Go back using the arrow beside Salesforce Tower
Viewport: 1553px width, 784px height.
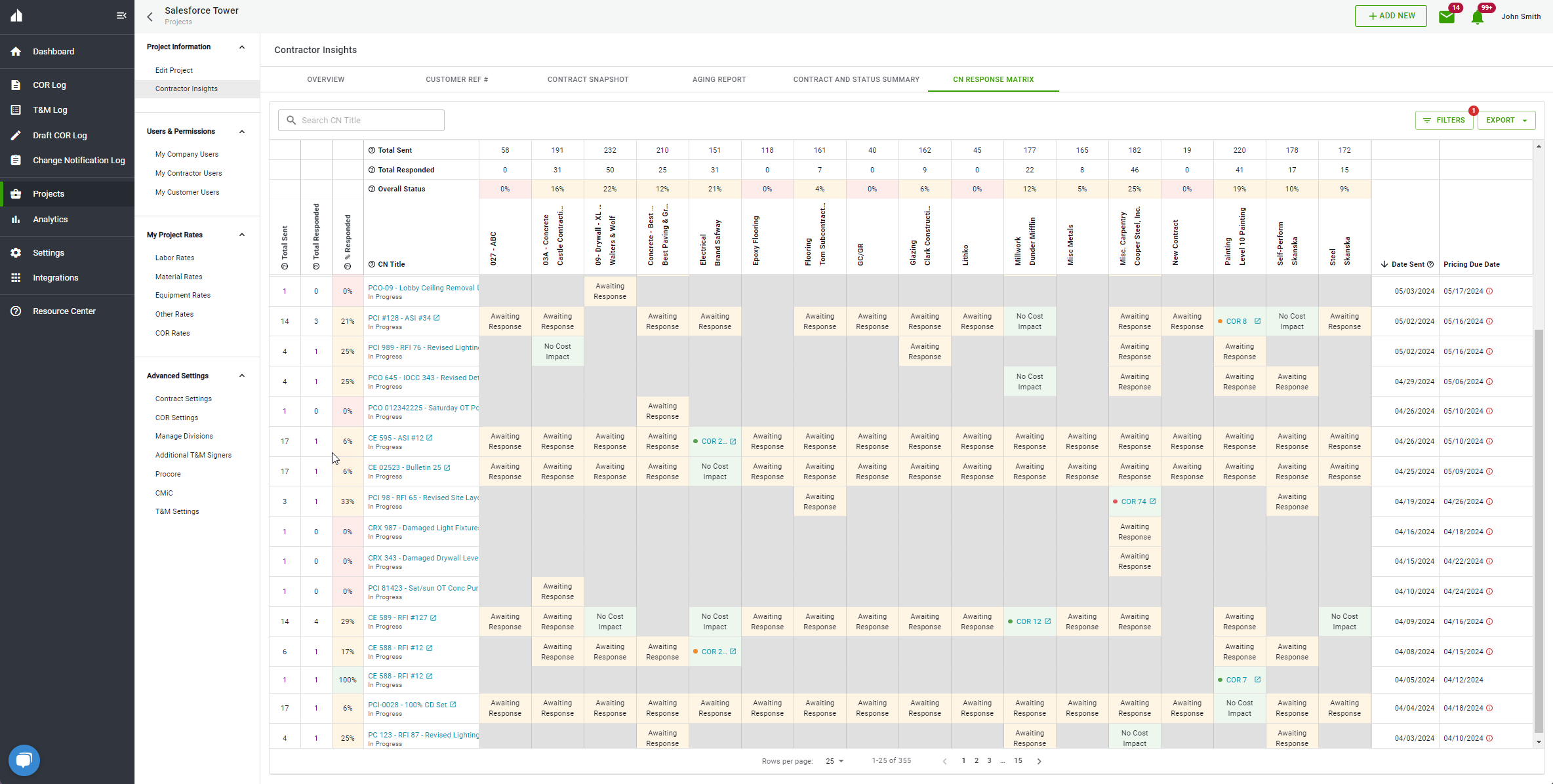[x=150, y=16]
